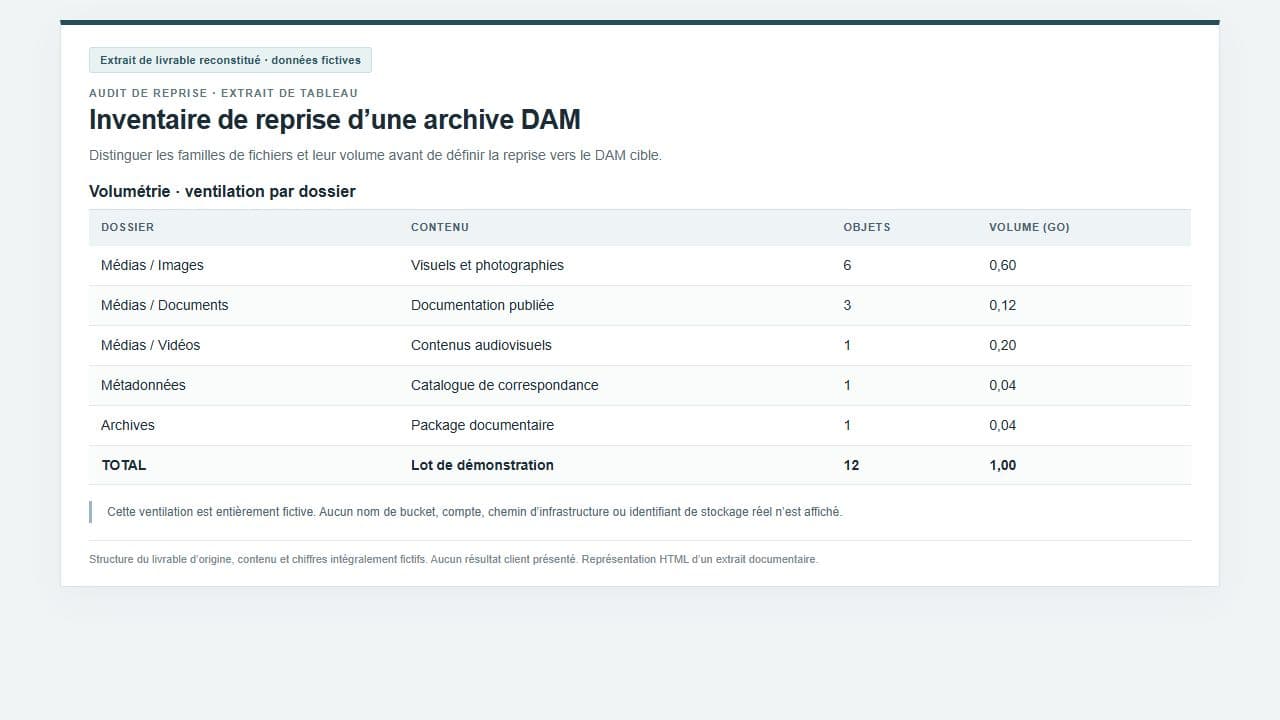The height and width of the screenshot is (720, 1280).
Task: Click the objects count in the Métadonnées row
Action: click(x=848, y=385)
